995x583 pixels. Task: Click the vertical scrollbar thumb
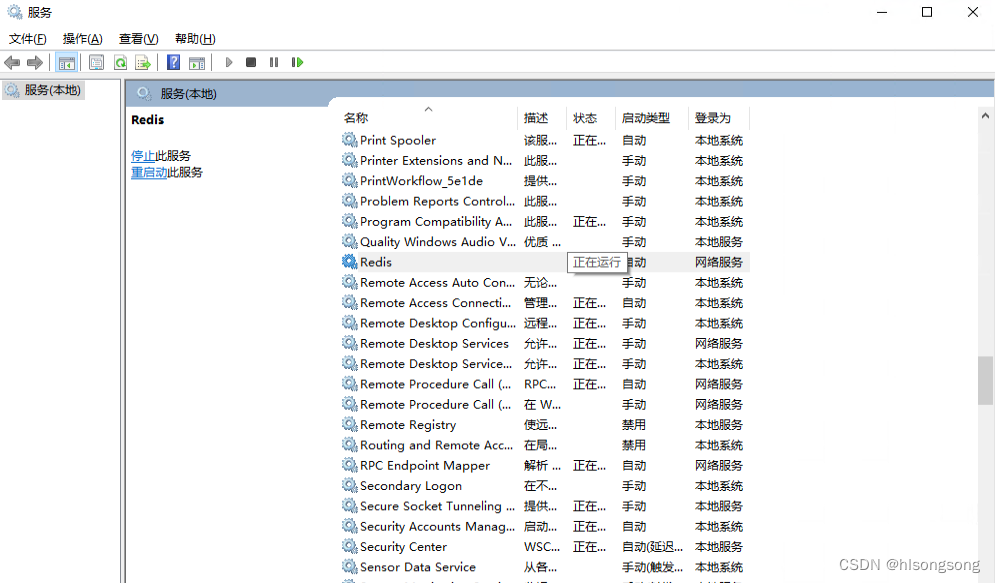[x=985, y=380]
